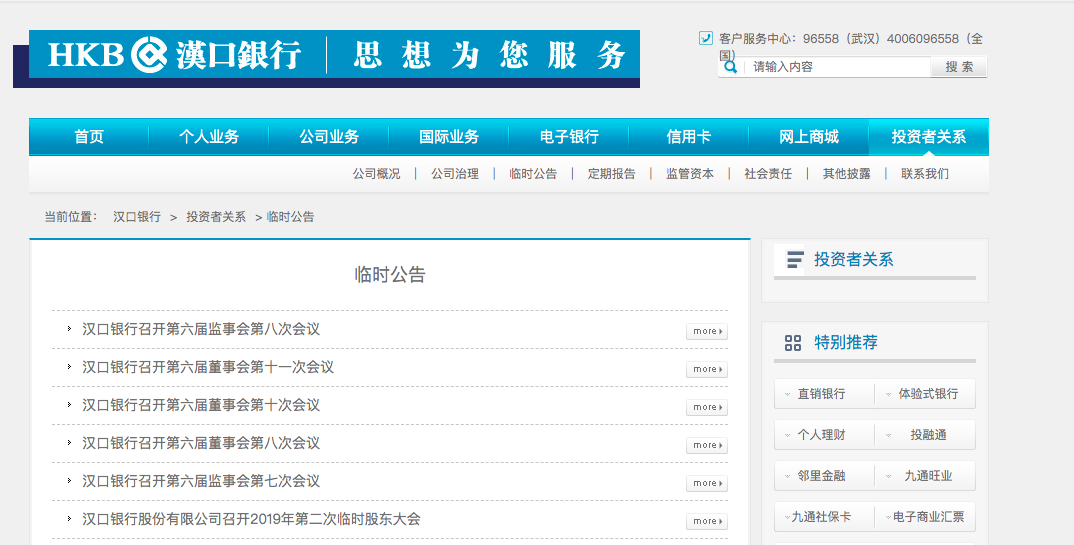This screenshot has height=545, width=1074.
Task: Click the small arrow beside 电子商业汇票
Action: (x=888, y=518)
